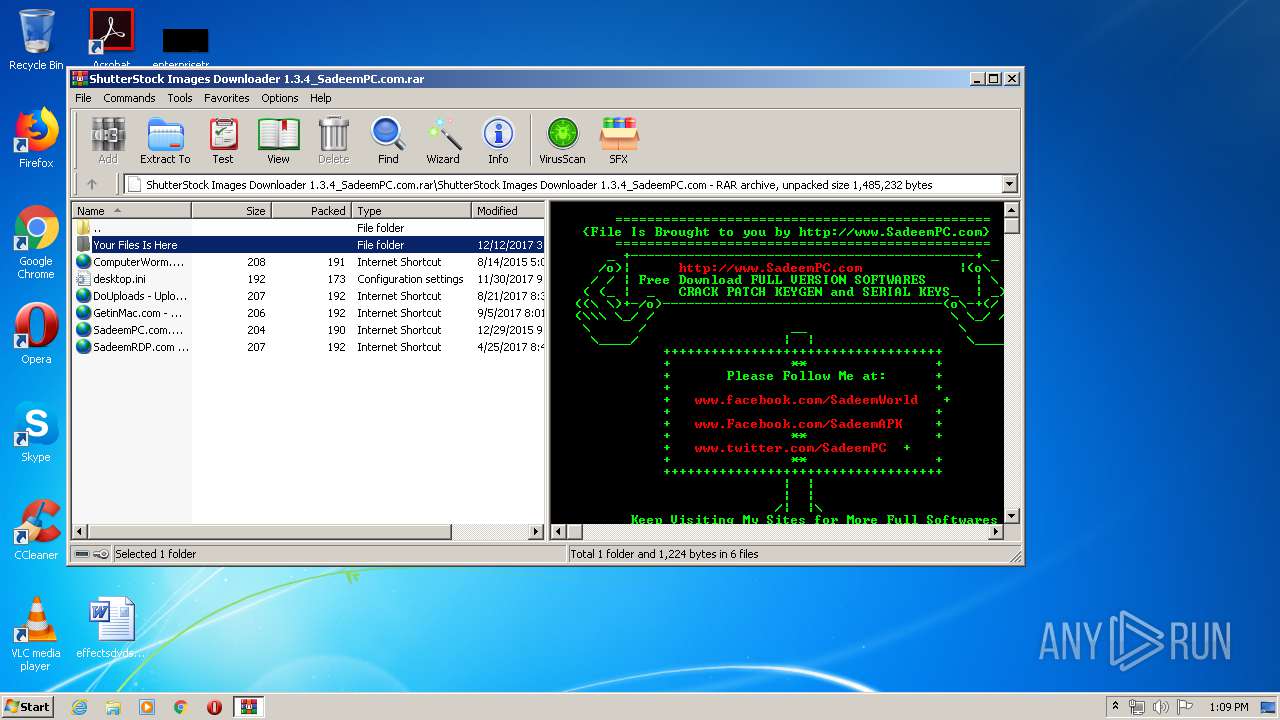The height and width of the screenshot is (720, 1280).
Task: Click the Find toolbar icon
Action: [x=388, y=140]
